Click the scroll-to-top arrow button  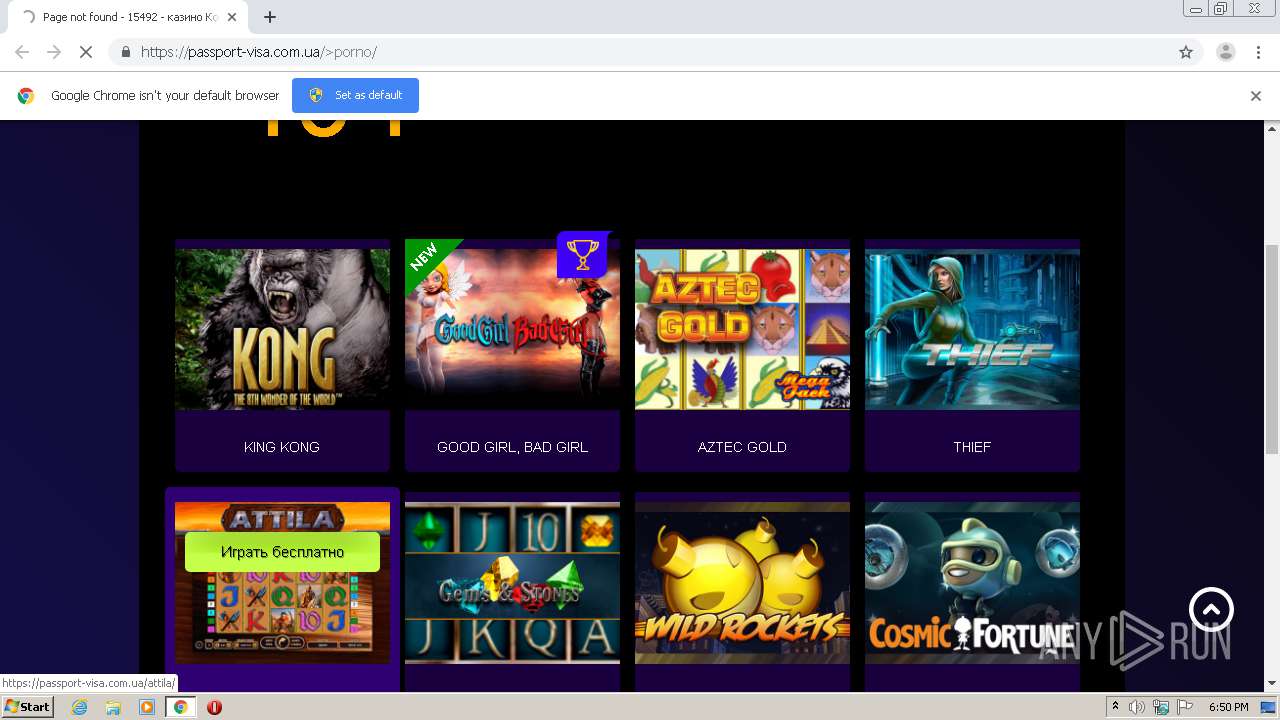(1211, 609)
